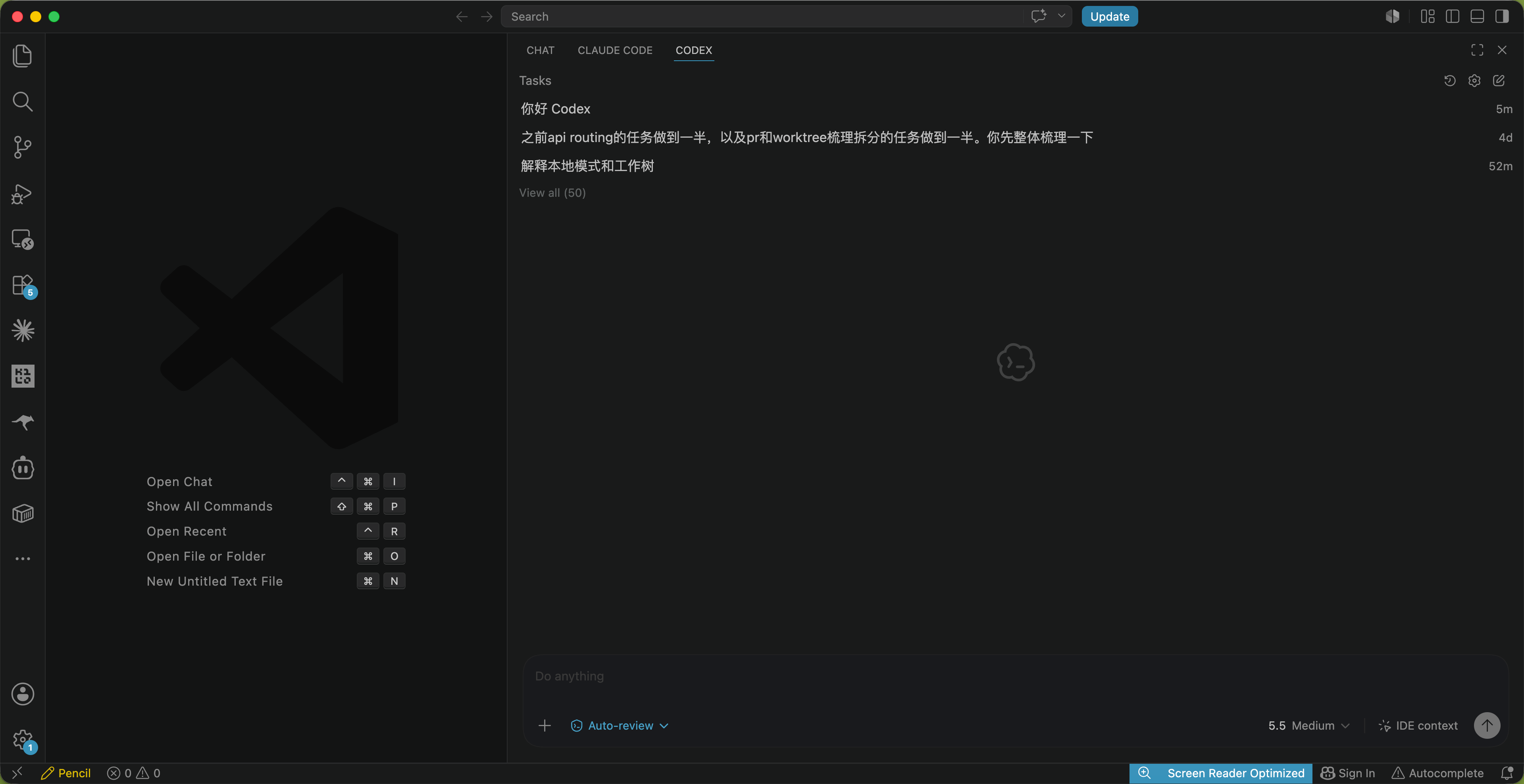Add attachment with the plus icon
This screenshot has width=1524, height=784.
pyautogui.click(x=545, y=725)
